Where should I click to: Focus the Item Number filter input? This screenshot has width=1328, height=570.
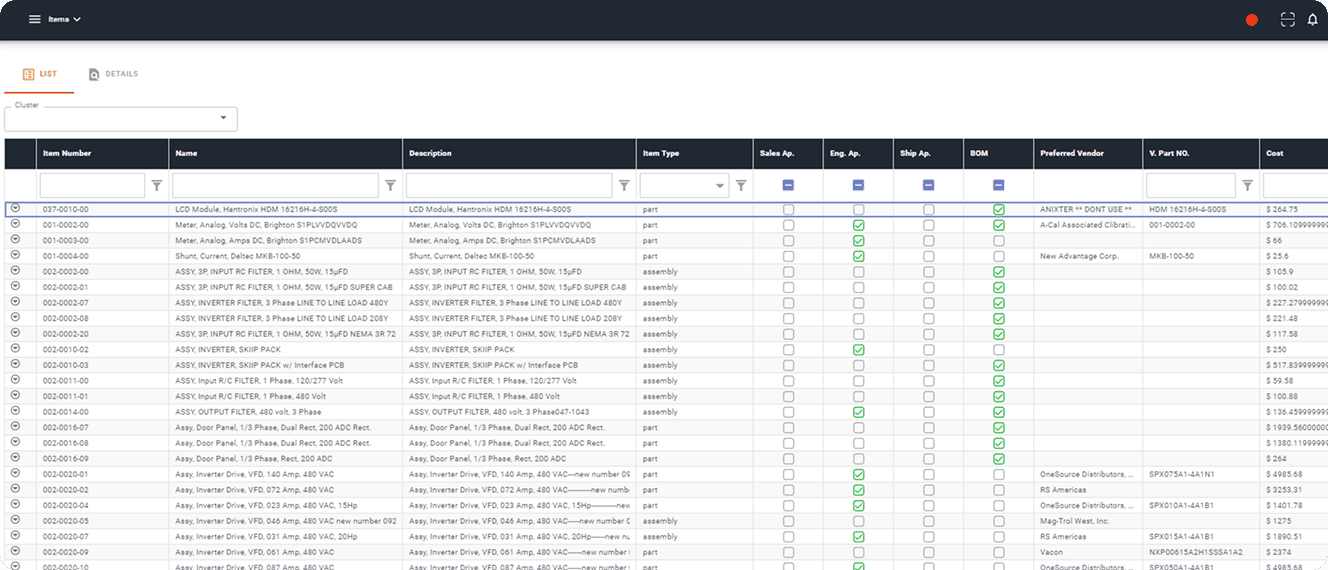[92, 185]
